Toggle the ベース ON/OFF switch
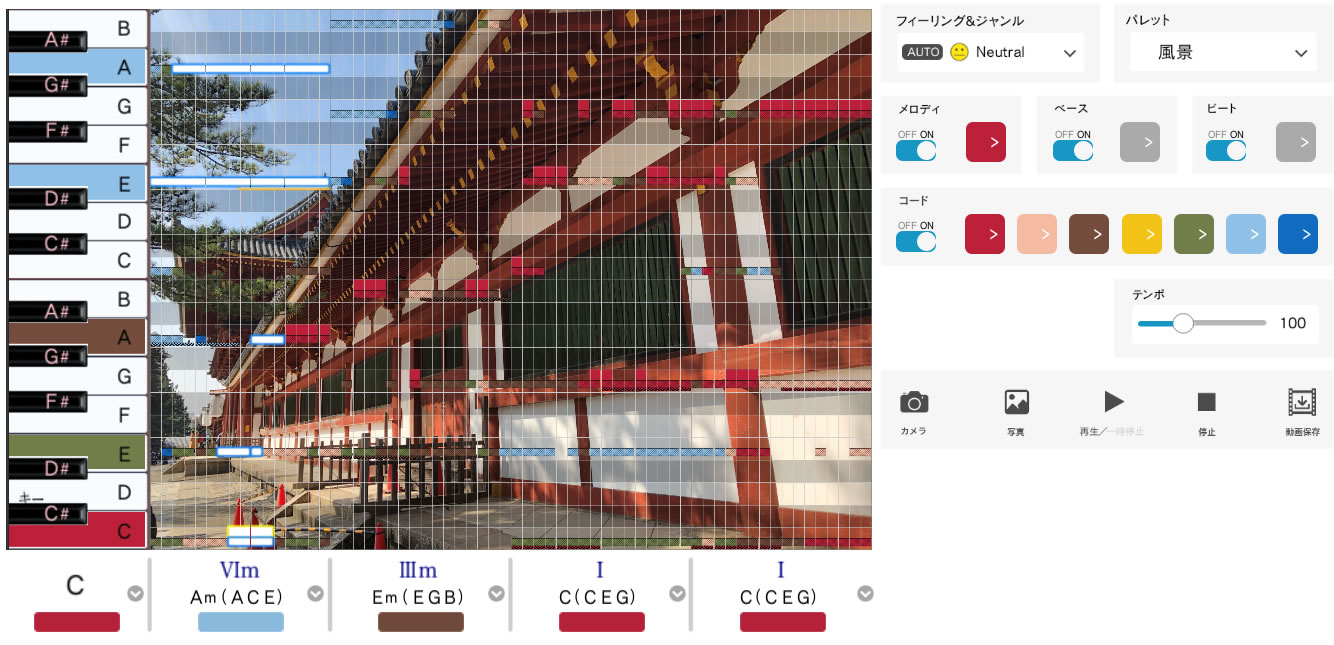The width and height of the screenshot is (1334, 645). pos(1073,150)
